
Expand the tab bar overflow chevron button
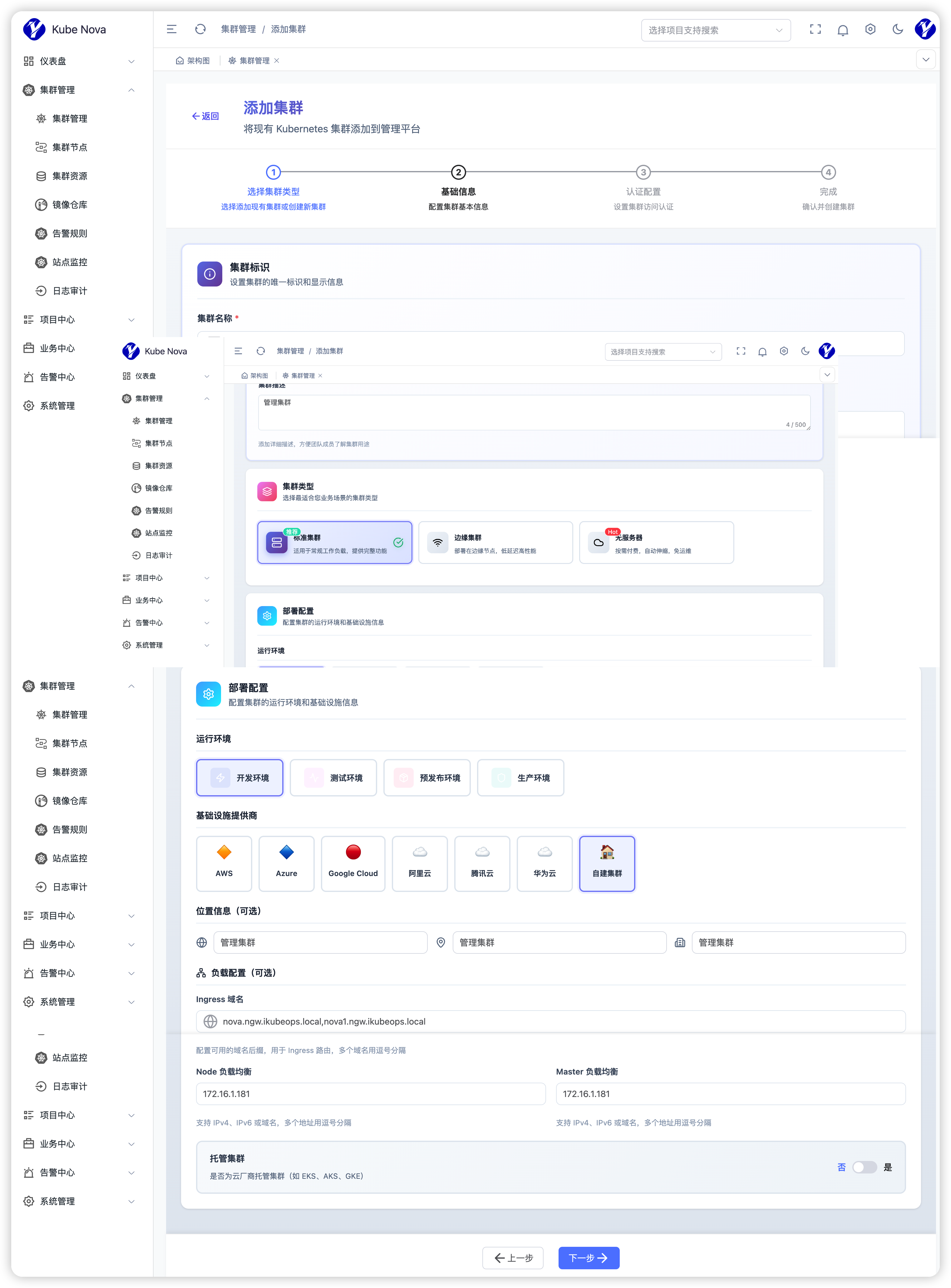(926, 60)
